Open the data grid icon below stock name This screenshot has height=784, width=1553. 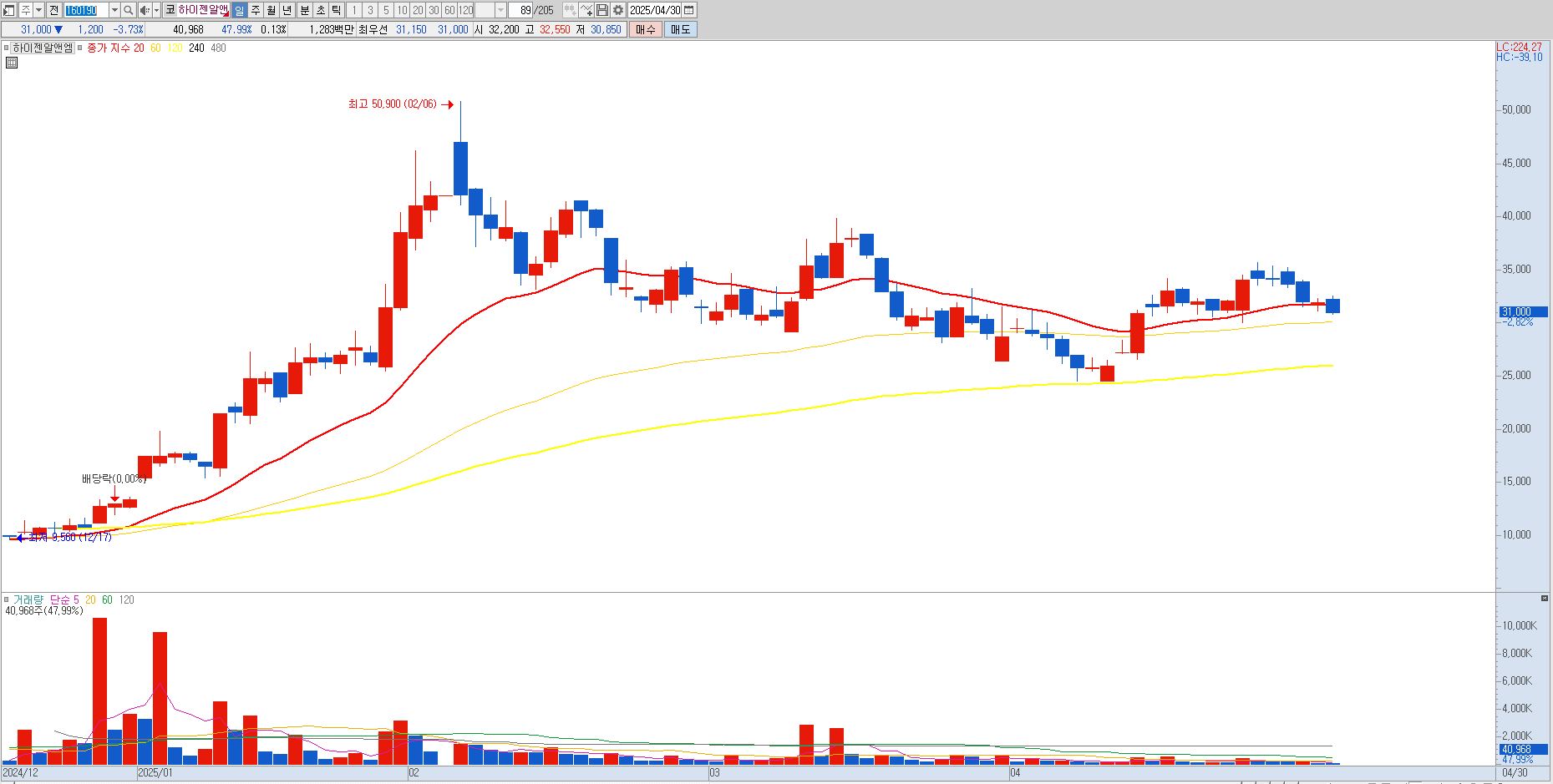tap(11, 63)
